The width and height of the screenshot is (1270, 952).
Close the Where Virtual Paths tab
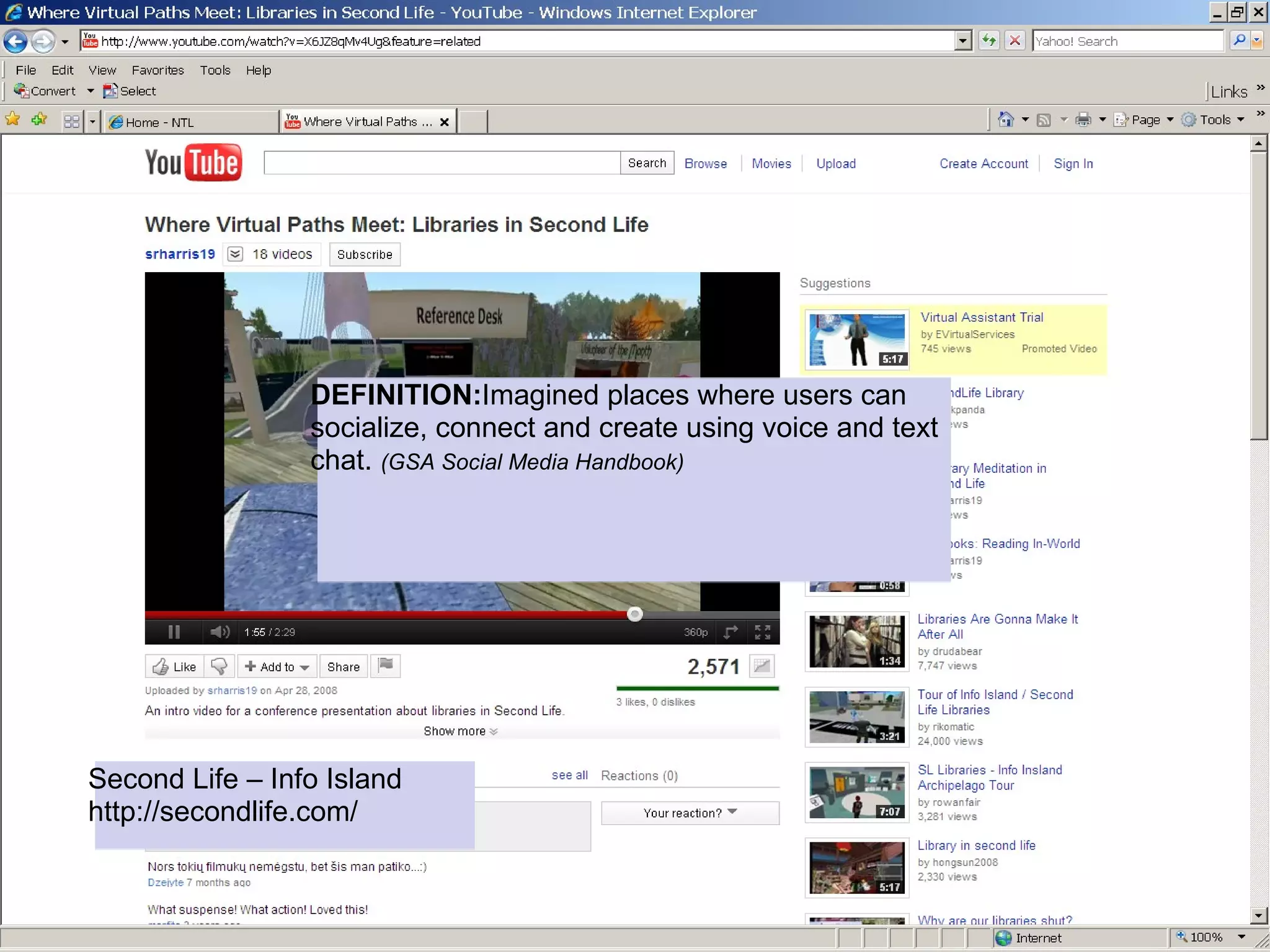click(x=445, y=122)
